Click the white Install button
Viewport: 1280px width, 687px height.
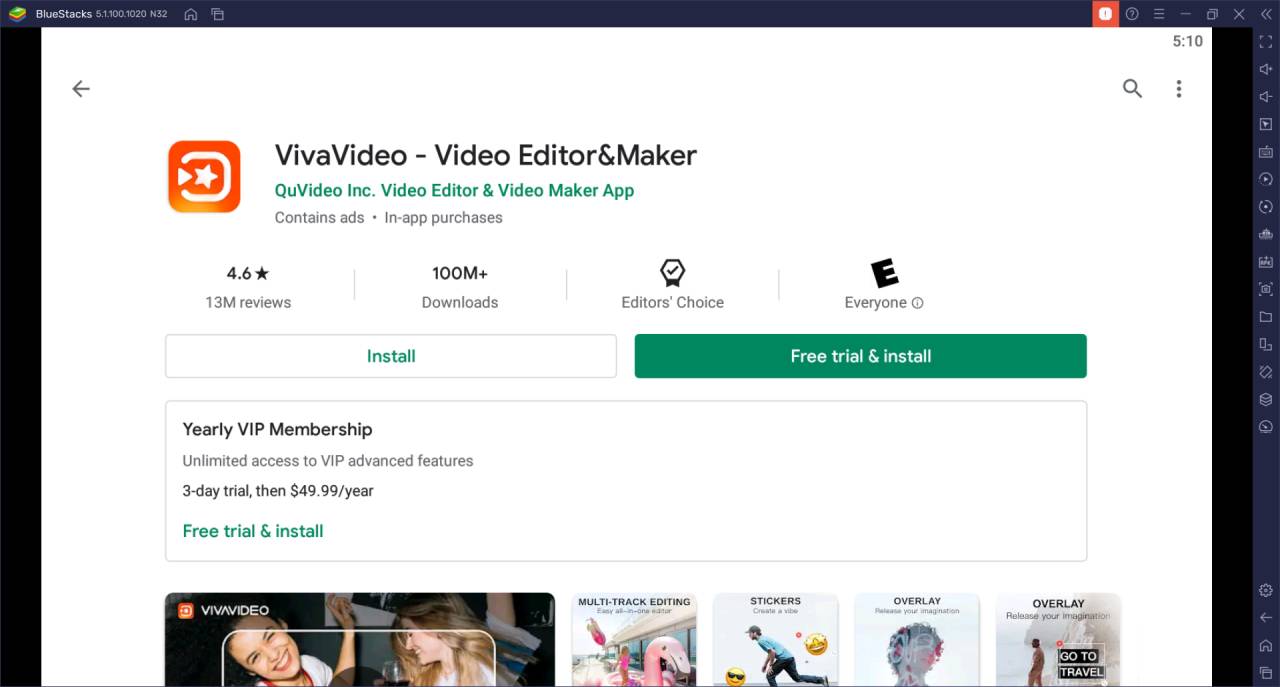[391, 356]
